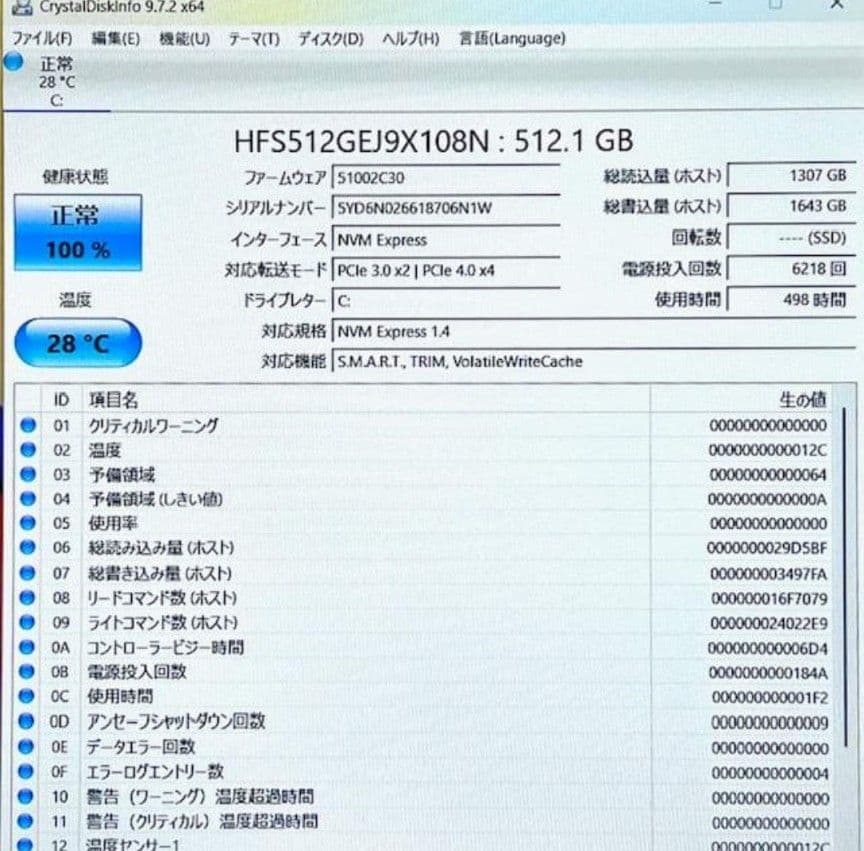This screenshot has width=864, height=851.
Task: Click the status icon for row 0E データエラー回数
Action: 25,747
